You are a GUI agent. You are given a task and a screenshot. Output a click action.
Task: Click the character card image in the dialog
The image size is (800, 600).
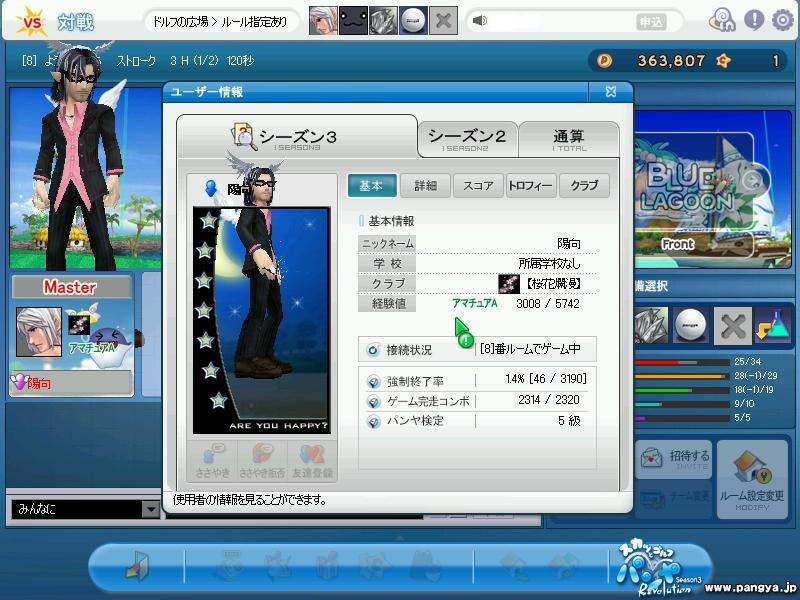point(262,320)
